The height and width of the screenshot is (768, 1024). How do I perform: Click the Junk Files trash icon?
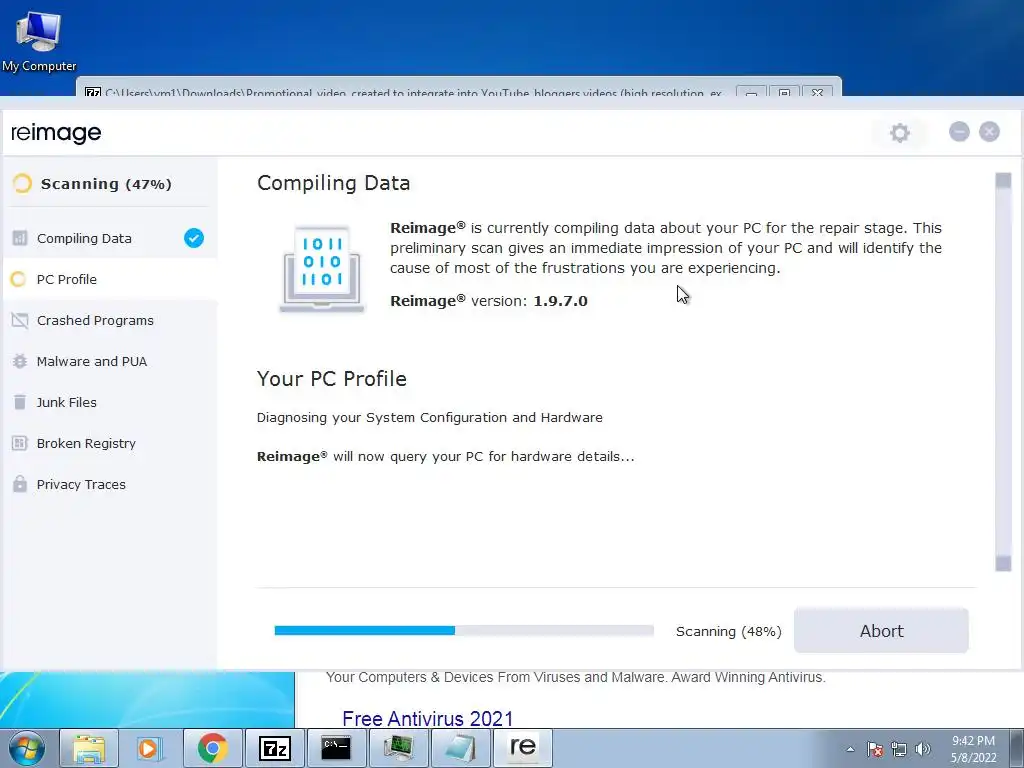tap(20, 402)
